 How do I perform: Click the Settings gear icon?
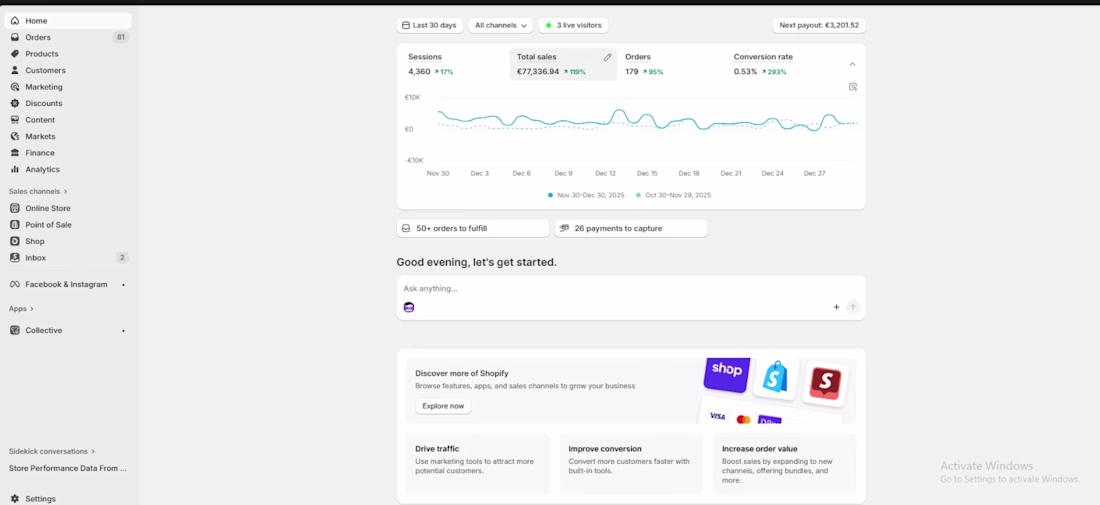15,499
